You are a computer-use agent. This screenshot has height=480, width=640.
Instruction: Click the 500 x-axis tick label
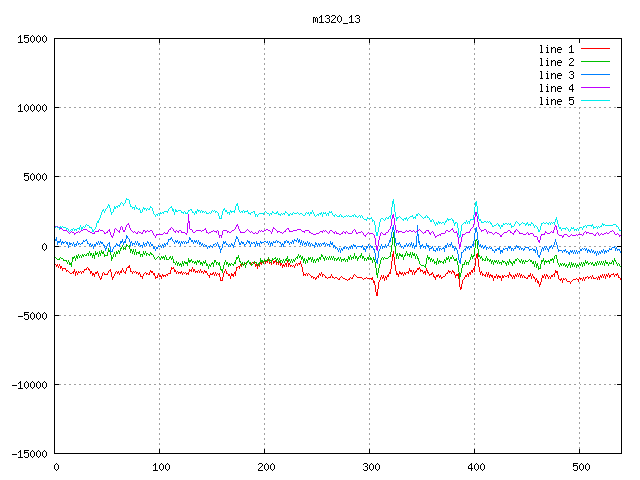[580, 467]
